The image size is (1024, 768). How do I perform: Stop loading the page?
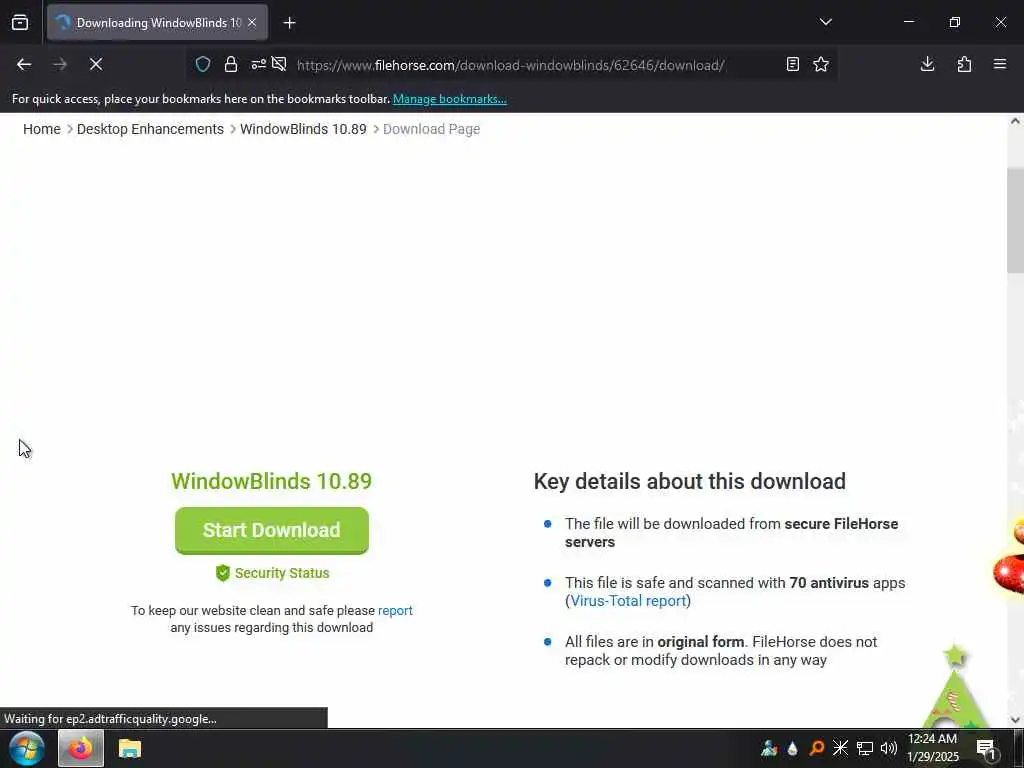pos(96,64)
